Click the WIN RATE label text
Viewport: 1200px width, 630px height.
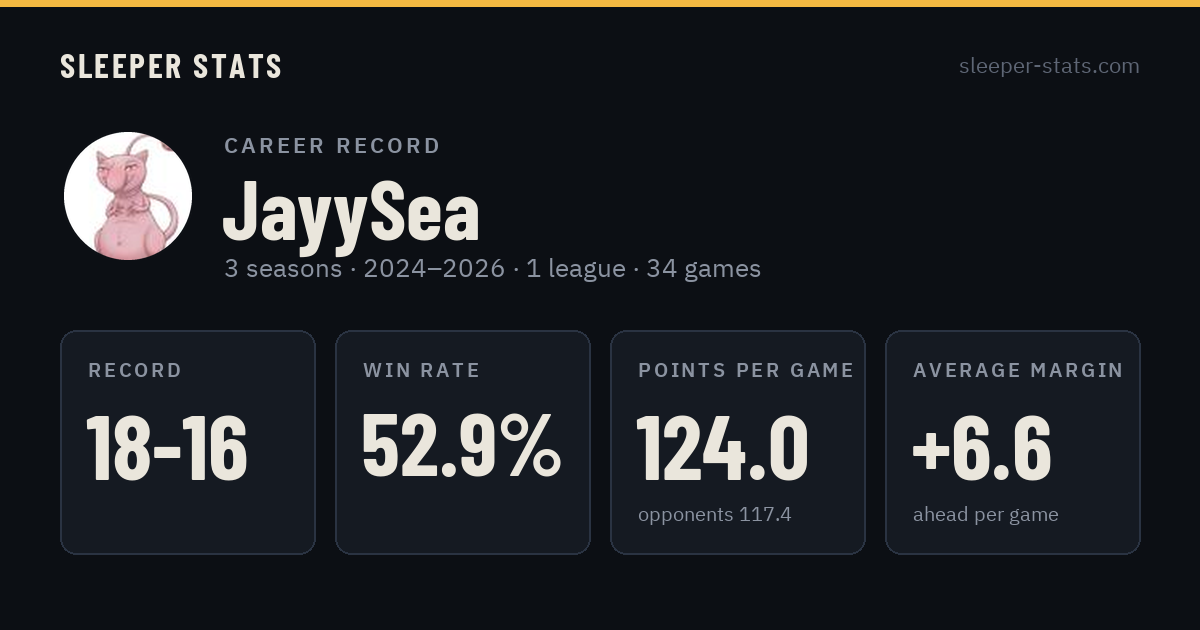tap(422, 370)
